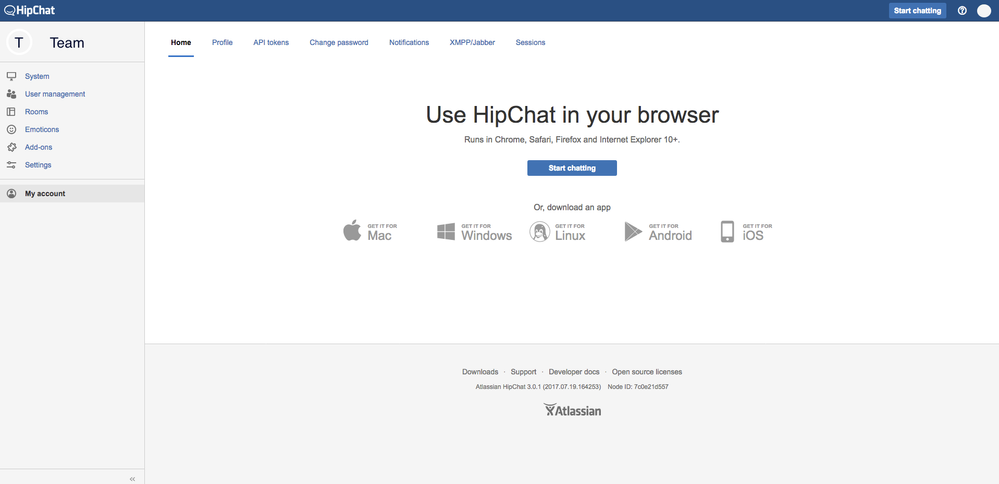The width and height of the screenshot is (999, 484).
Task: Click the Windows logo download icon
Action: coord(446,231)
